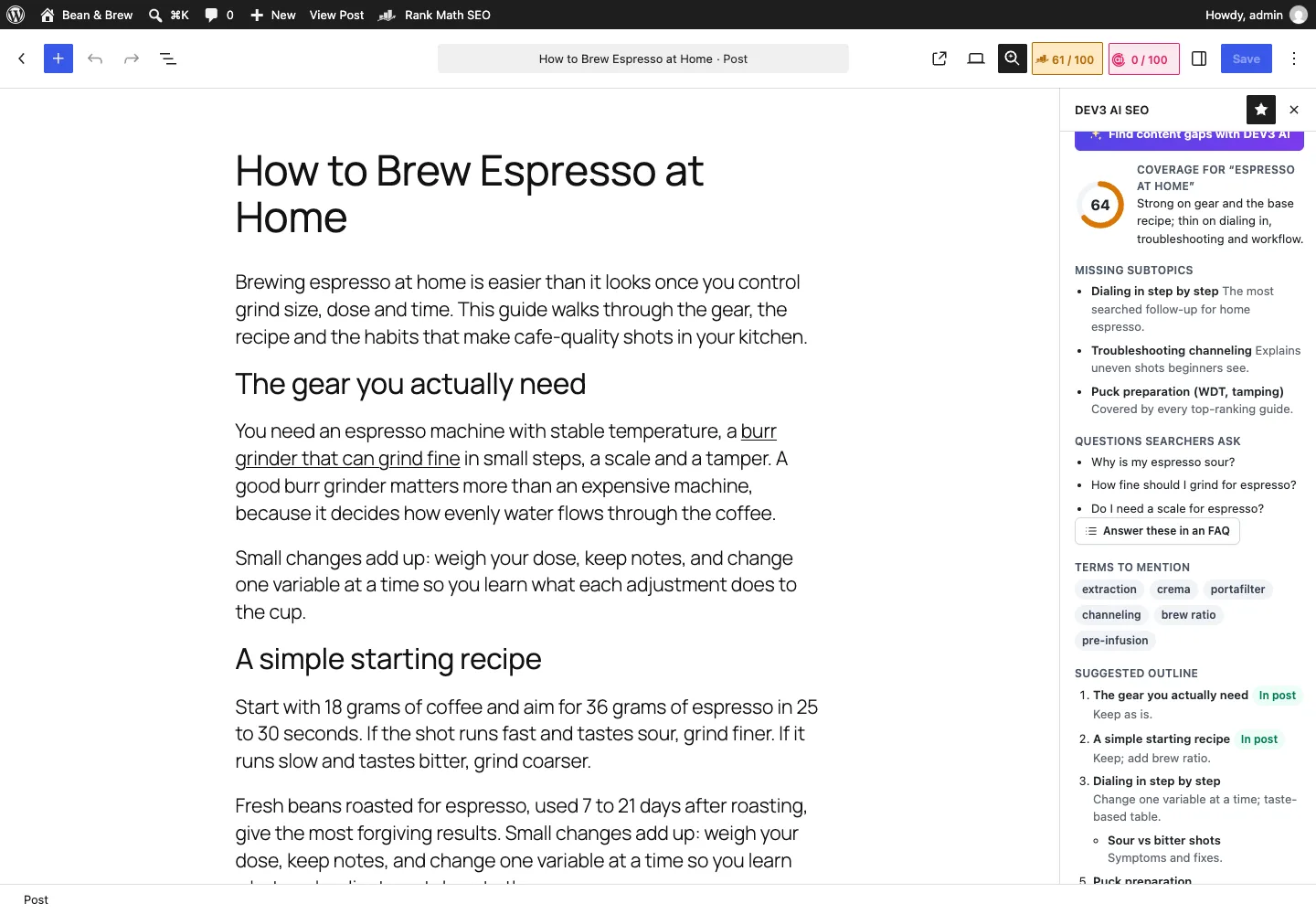
Task: Click 'Sour vs bitter shots' outline sub-item
Action: tap(1163, 841)
